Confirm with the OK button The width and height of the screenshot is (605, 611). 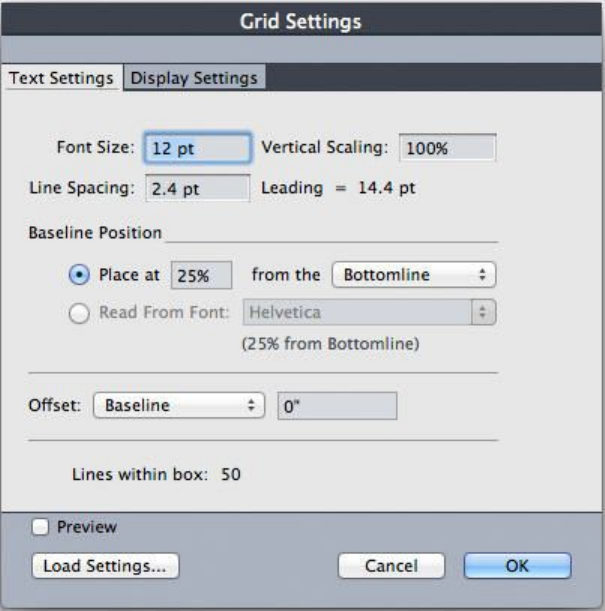pos(516,565)
